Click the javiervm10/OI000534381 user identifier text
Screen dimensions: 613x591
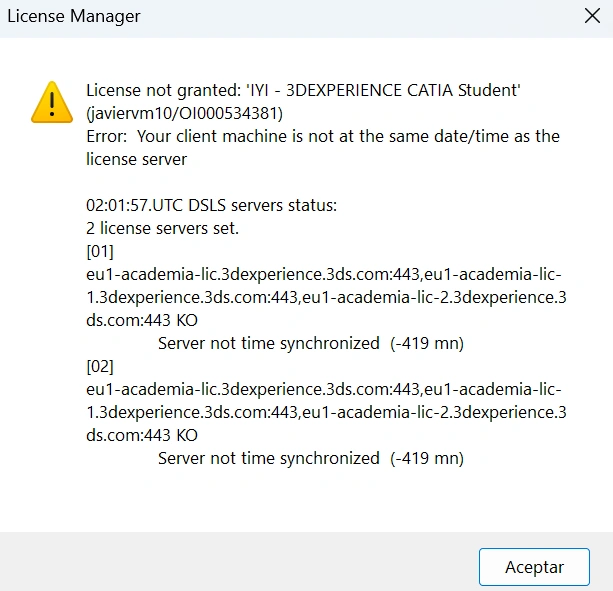click(x=184, y=113)
